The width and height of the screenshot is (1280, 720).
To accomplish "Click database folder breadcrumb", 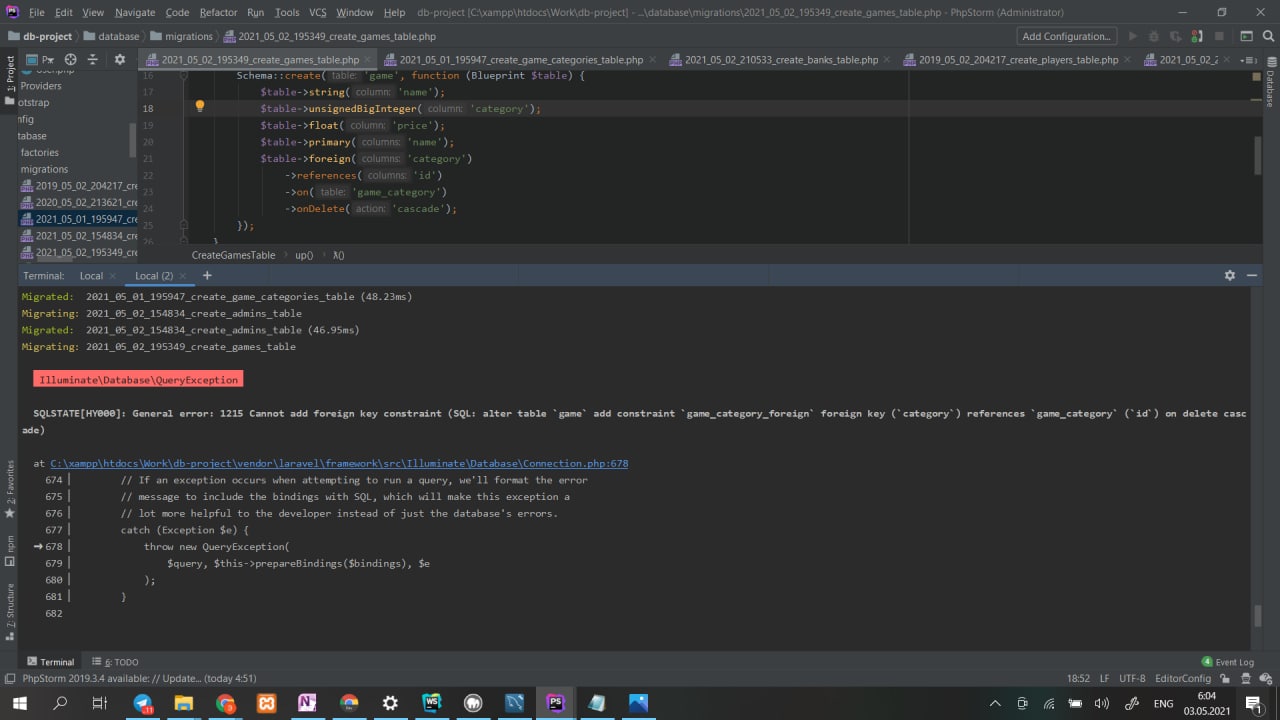I will pyautogui.click(x=112, y=36).
